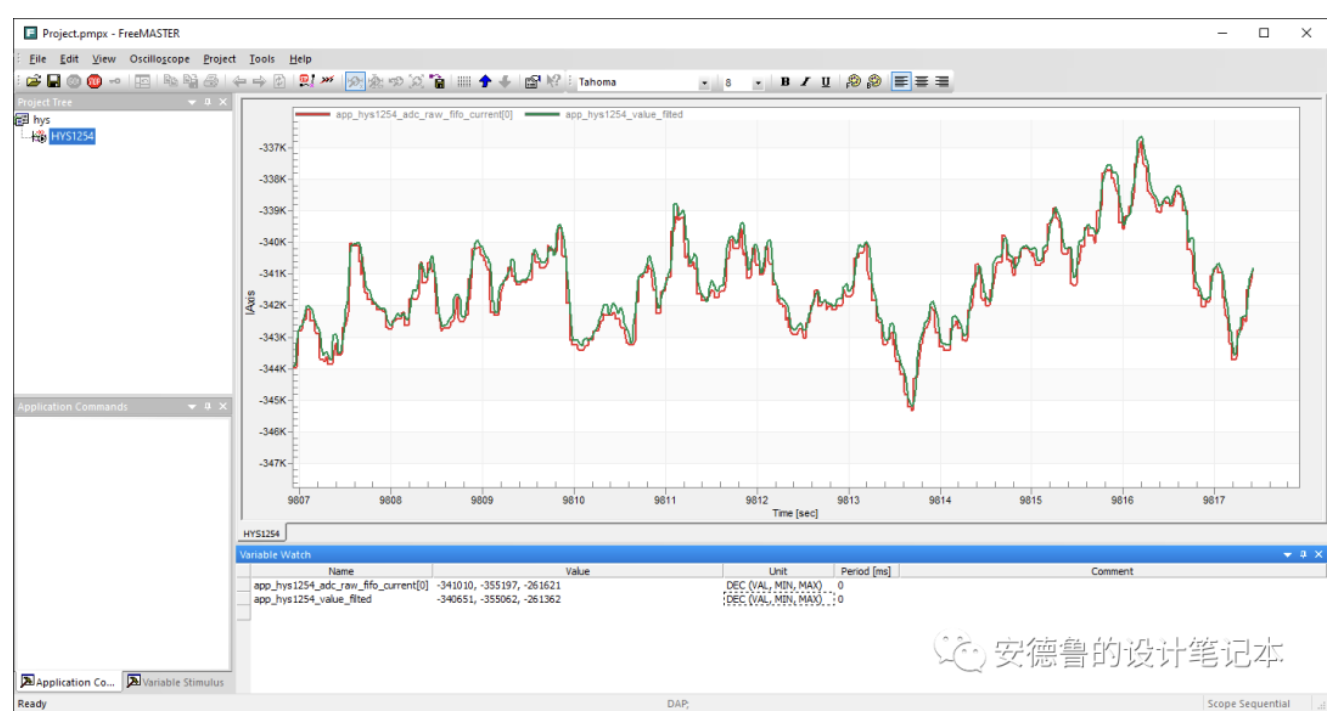Pin the Application Commands panel

tap(208, 407)
